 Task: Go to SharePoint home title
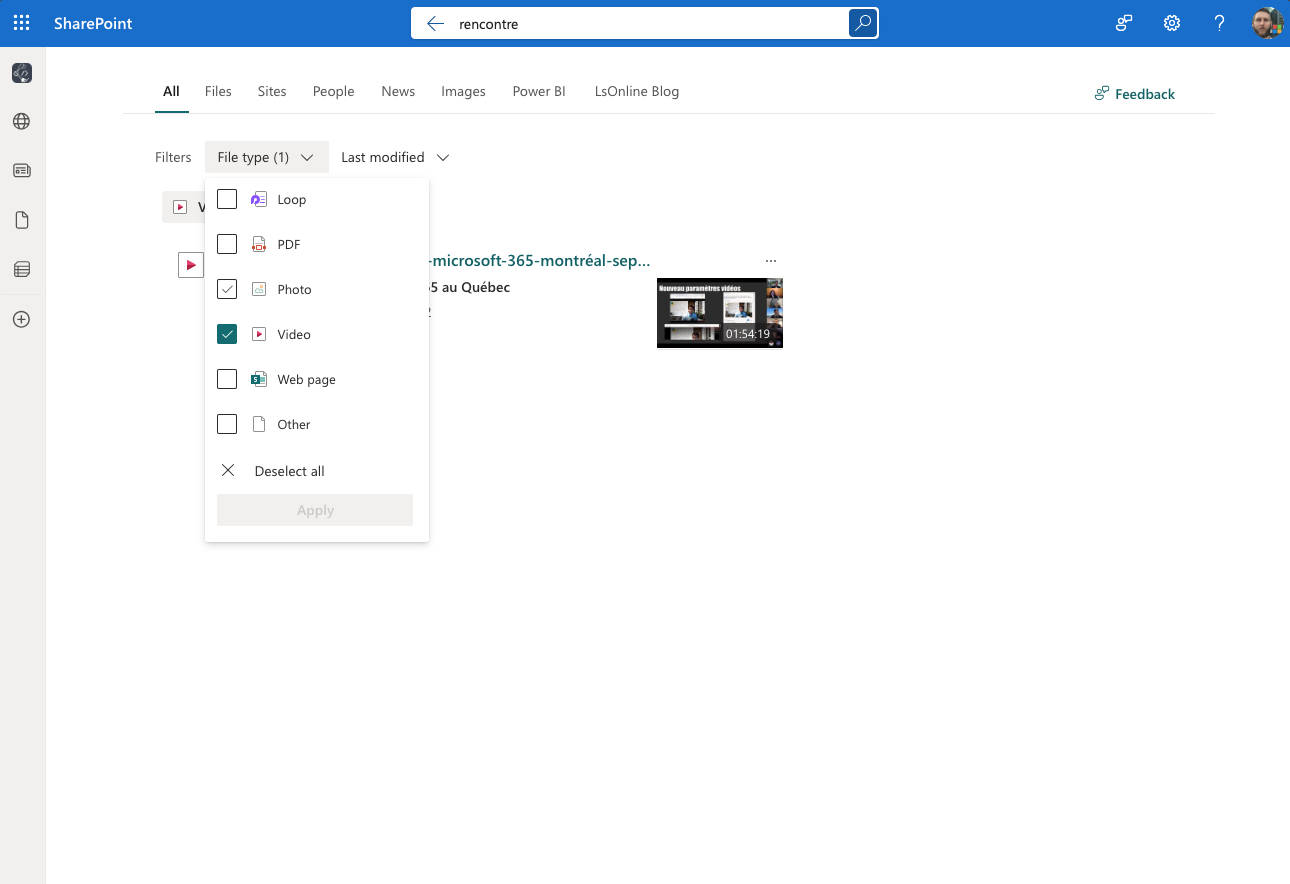[93, 23]
